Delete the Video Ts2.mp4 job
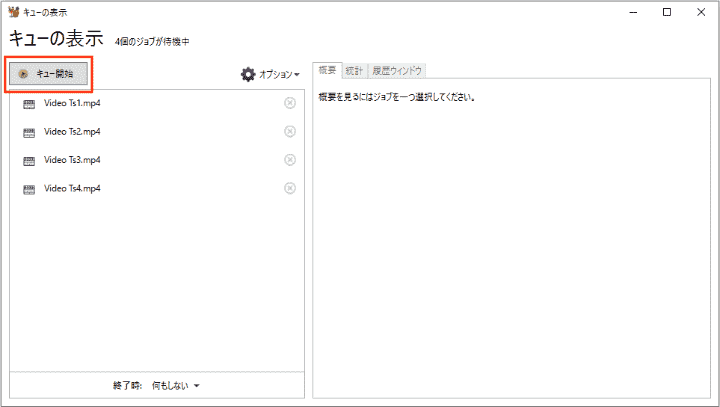 290,131
